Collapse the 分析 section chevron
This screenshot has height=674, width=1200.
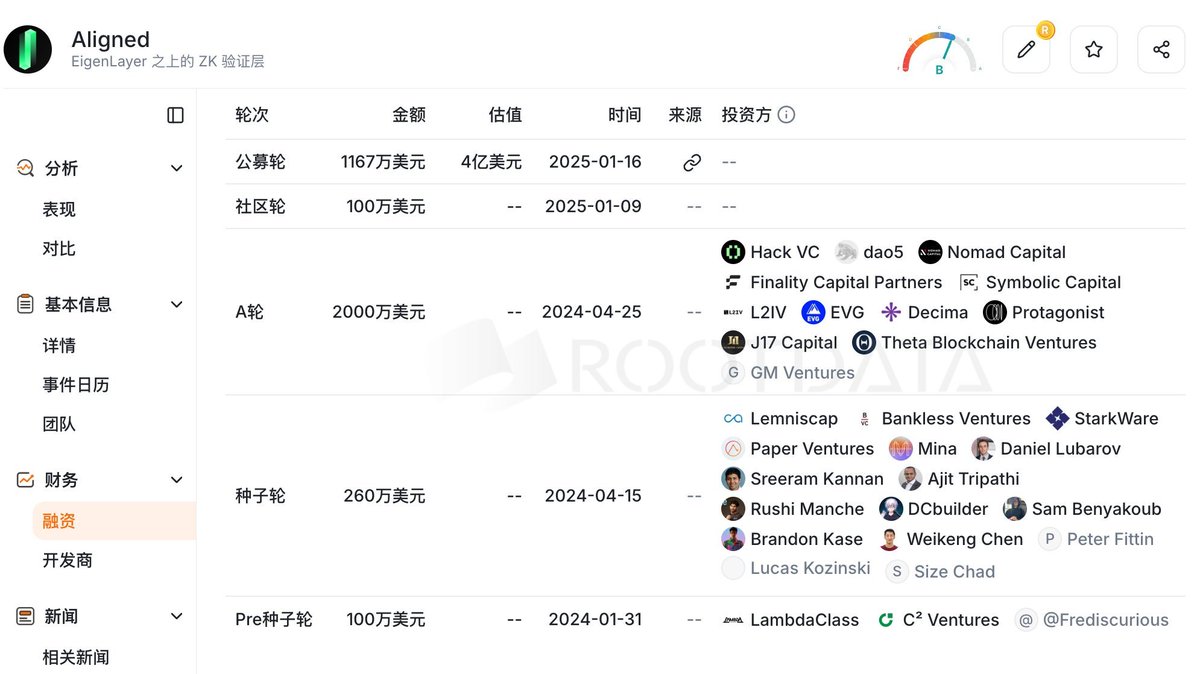point(177,168)
